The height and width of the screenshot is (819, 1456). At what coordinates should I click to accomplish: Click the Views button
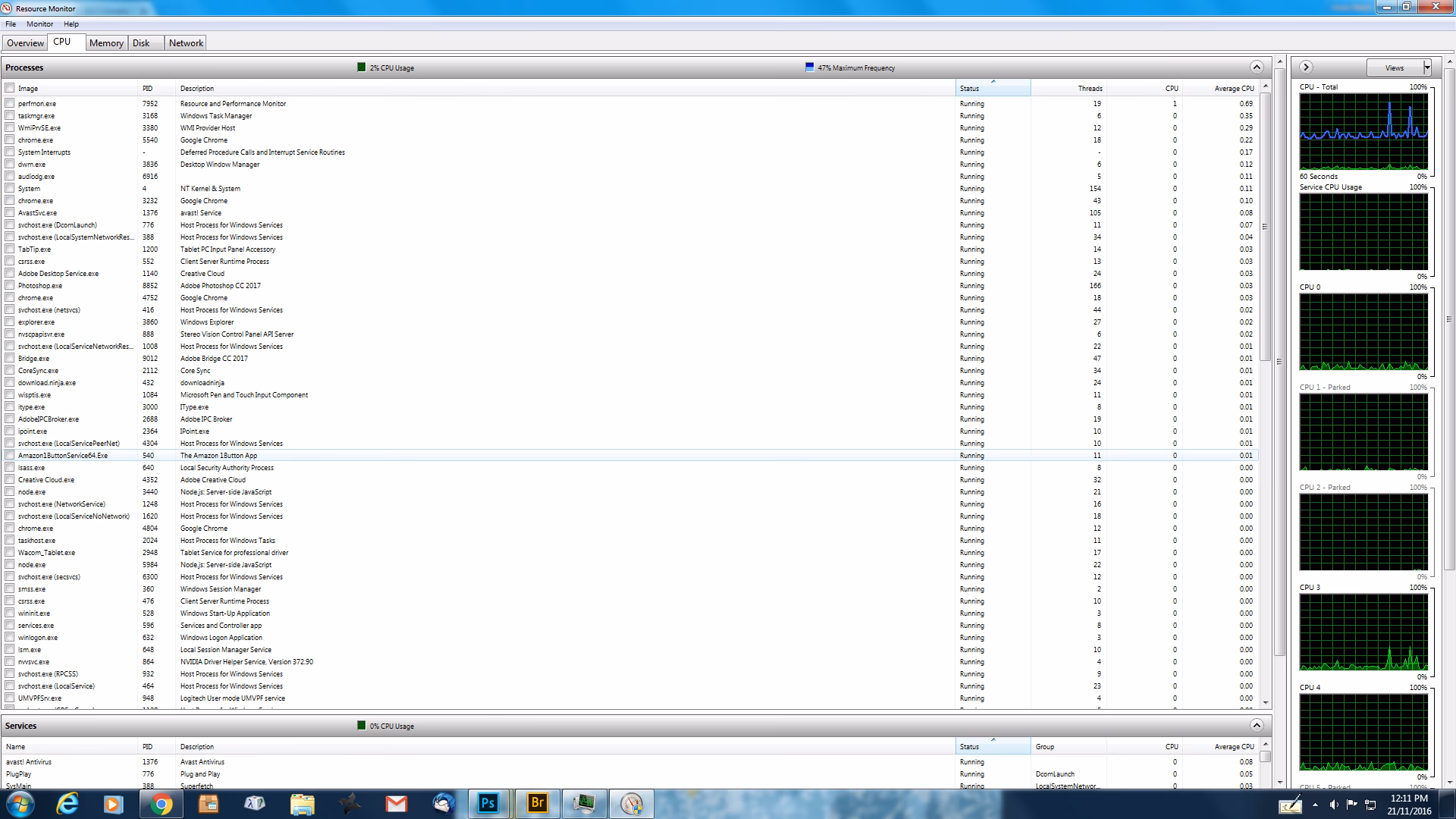(x=1395, y=67)
